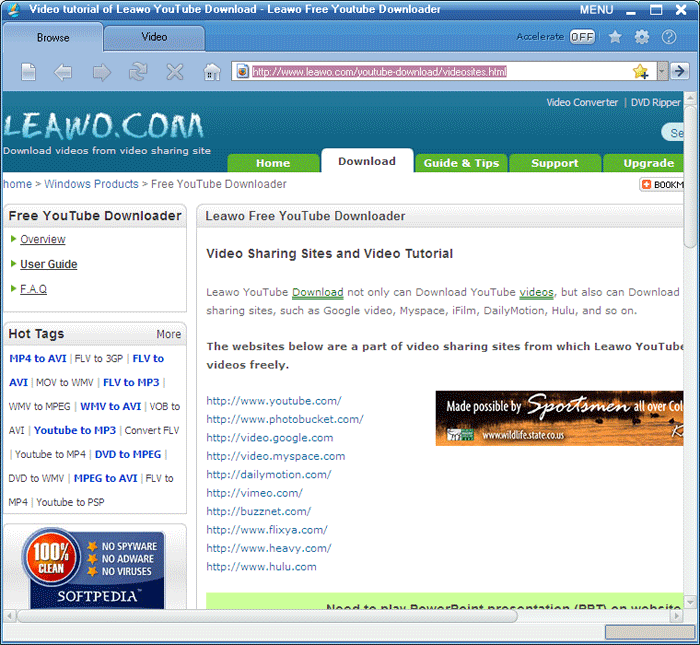Click More in Hot Tags
The image size is (700, 645).
pyautogui.click(x=169, y=334)
